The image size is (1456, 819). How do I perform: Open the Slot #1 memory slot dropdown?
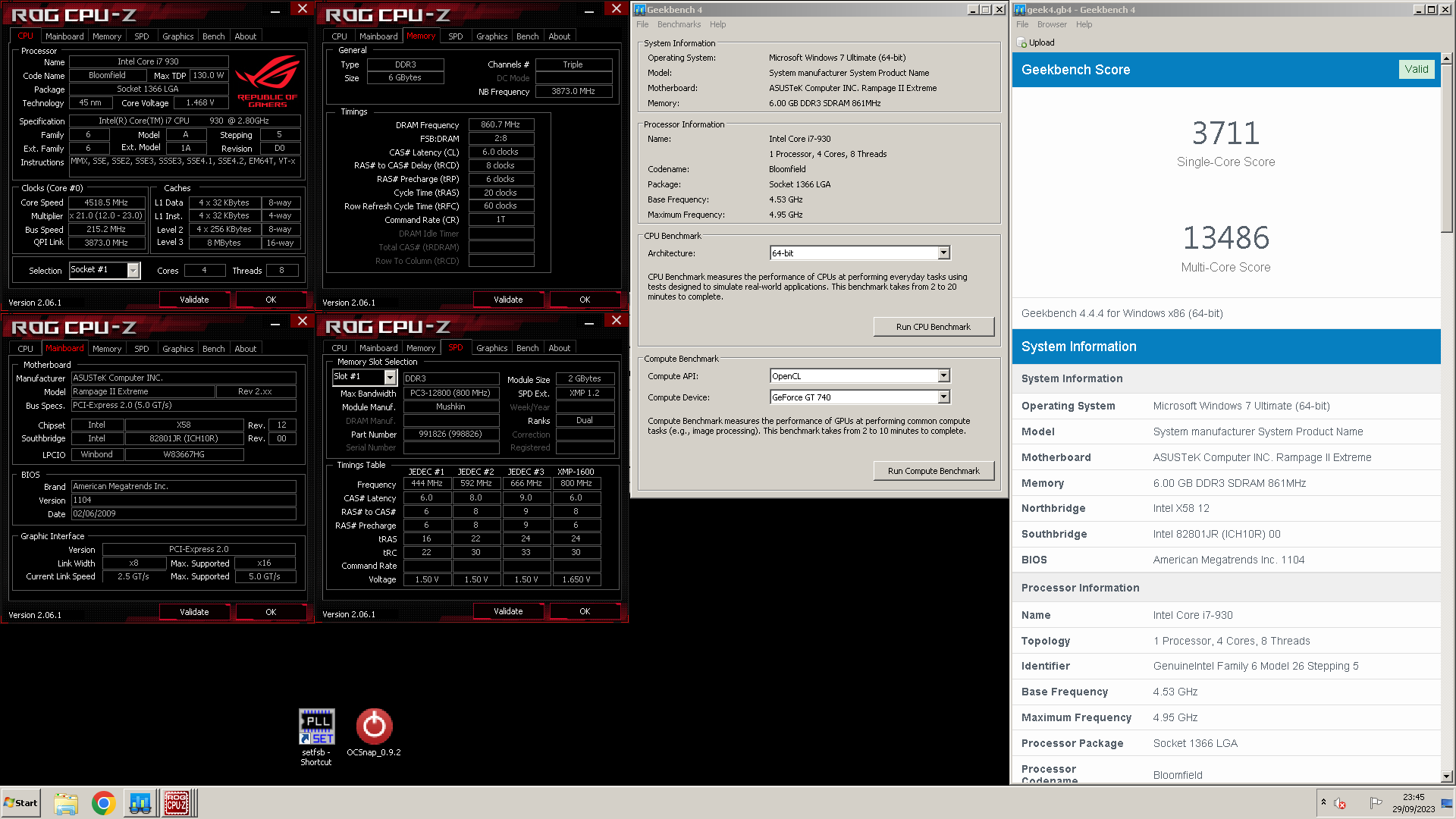tap(390, 377)
